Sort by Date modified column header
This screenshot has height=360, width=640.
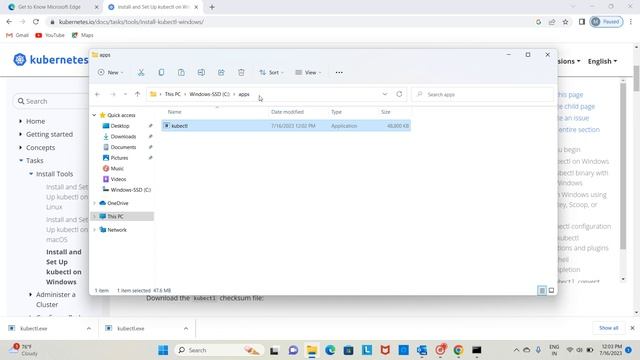287,112
